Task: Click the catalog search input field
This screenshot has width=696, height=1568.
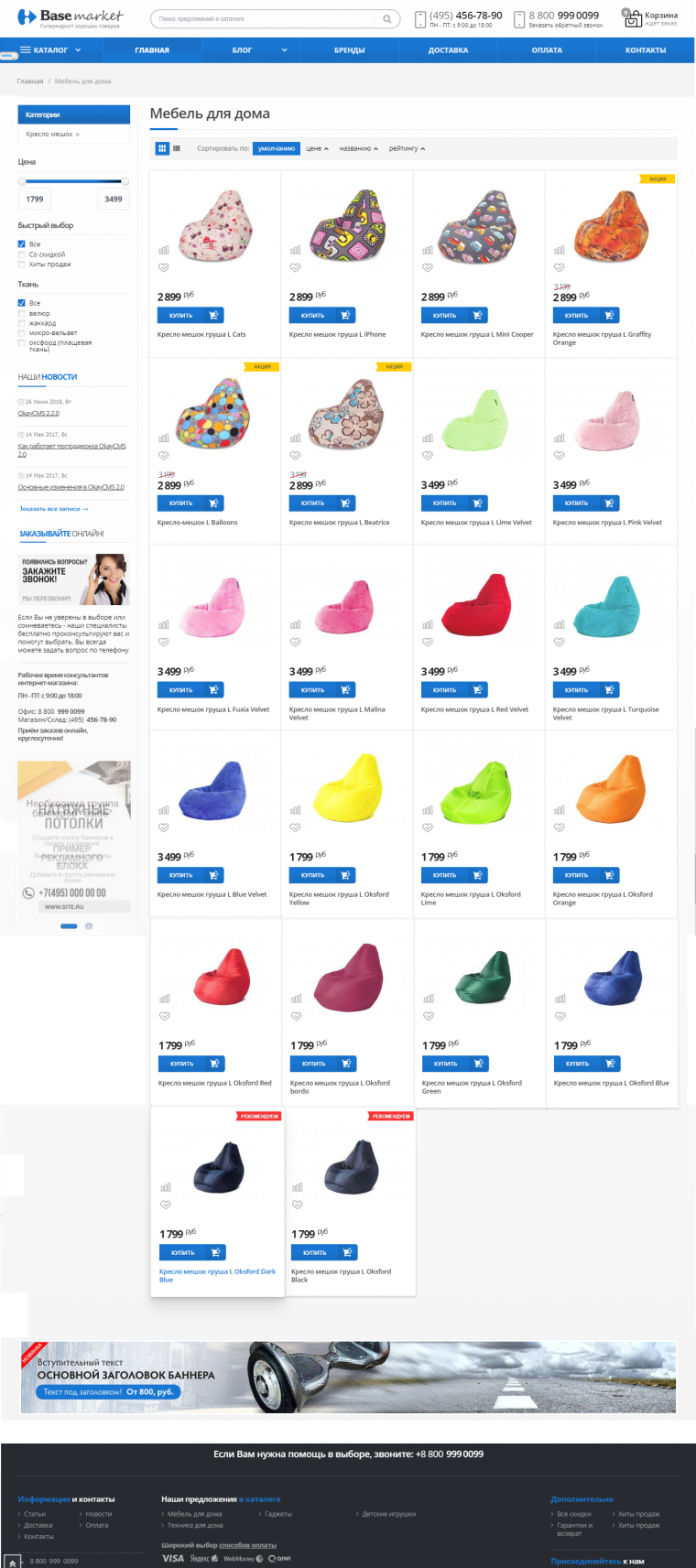Action: (266, 18)
